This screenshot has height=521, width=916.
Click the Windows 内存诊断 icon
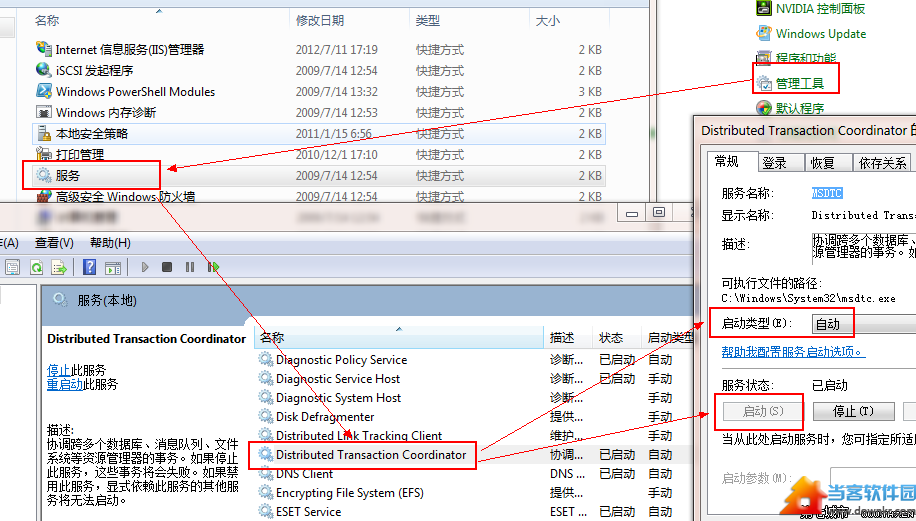coord(44,112)
